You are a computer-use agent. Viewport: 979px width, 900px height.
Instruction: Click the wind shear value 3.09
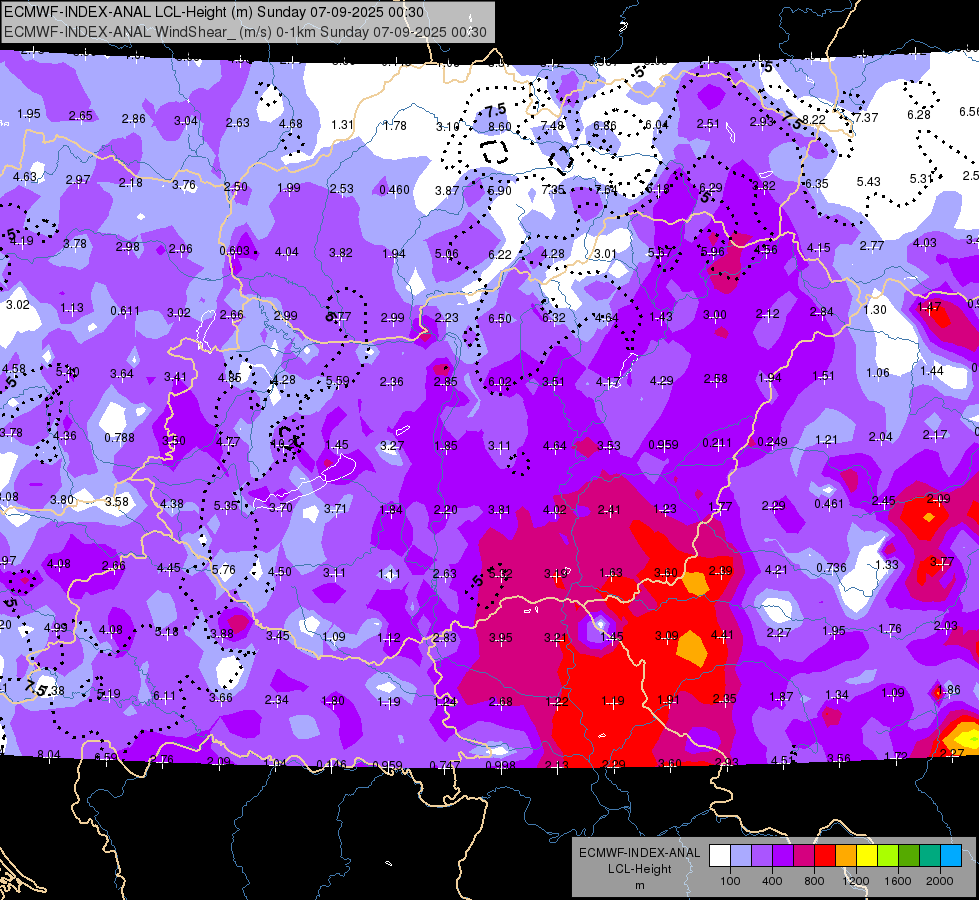(666, 635)
